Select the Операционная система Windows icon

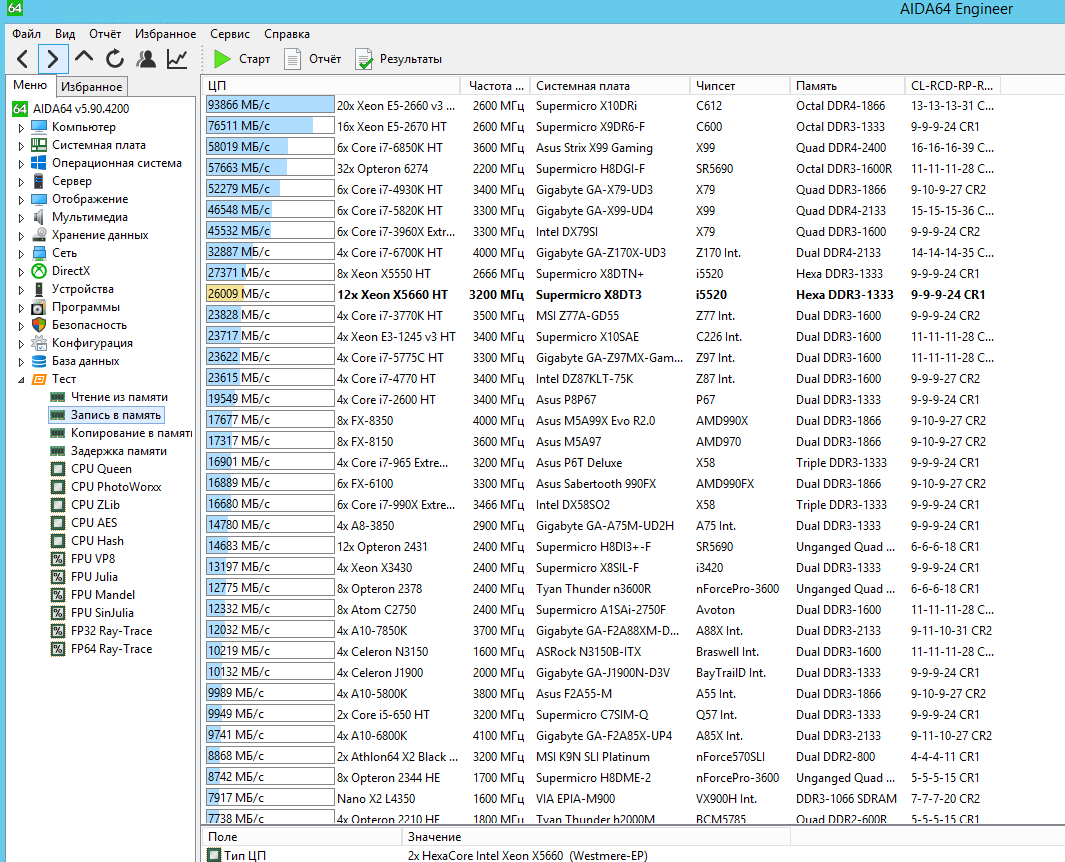(39, 163)
